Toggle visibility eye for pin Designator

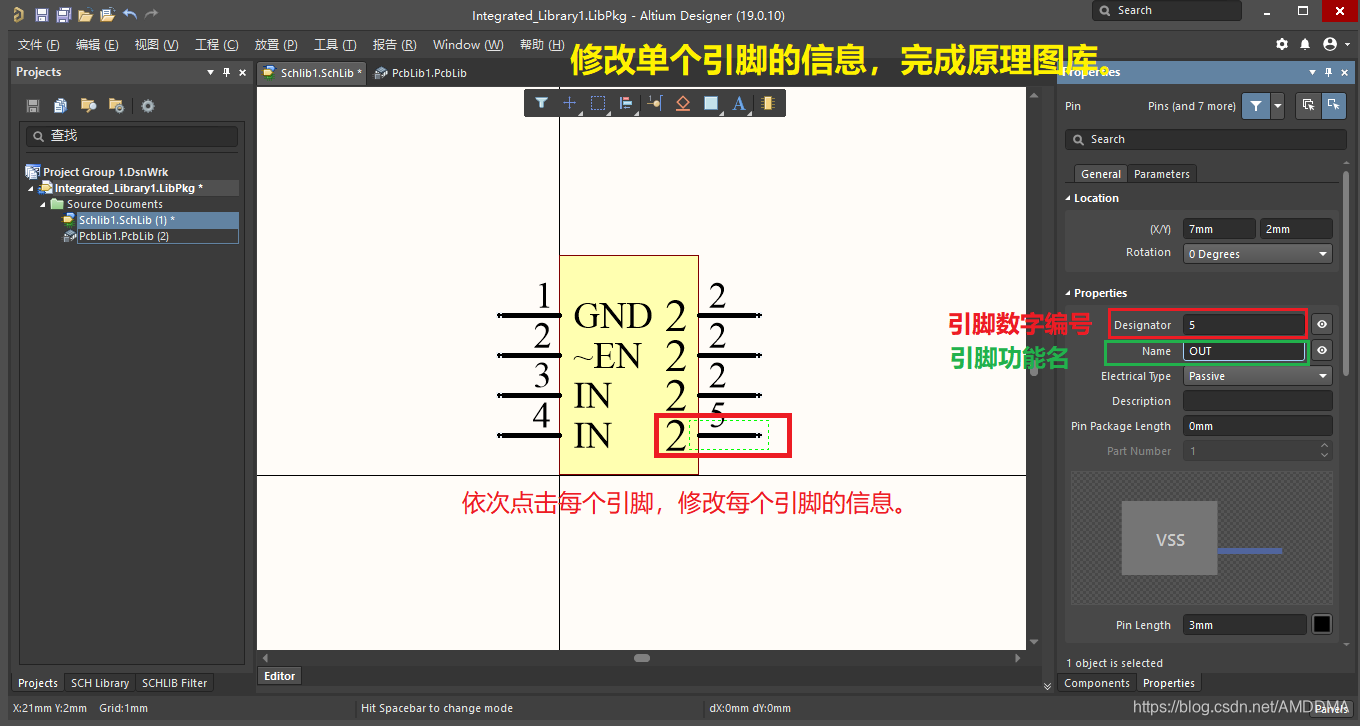point(1322,325)
